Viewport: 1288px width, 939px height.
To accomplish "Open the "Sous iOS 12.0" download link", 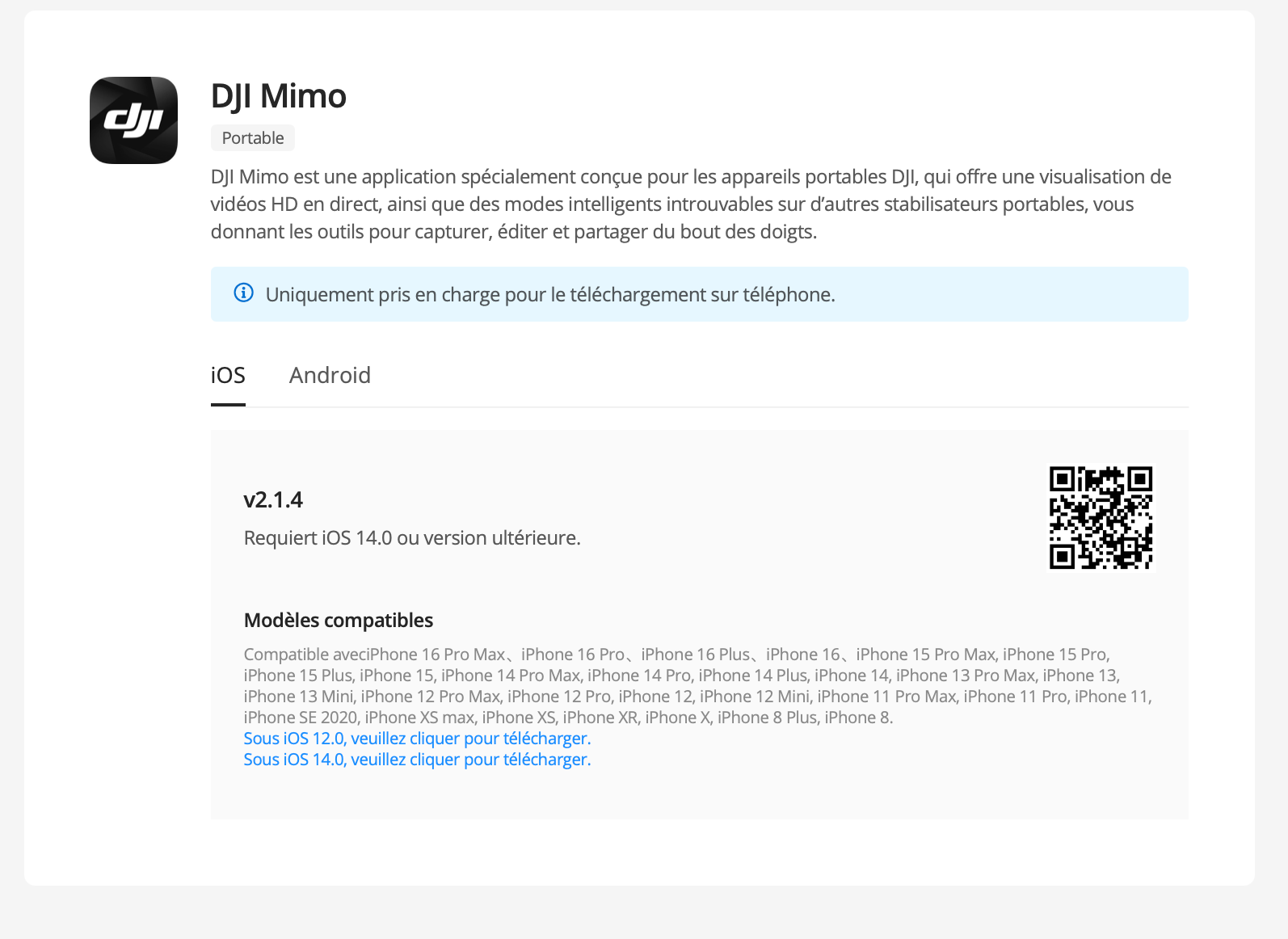I will pyautogui.click(x=417, y=739).
